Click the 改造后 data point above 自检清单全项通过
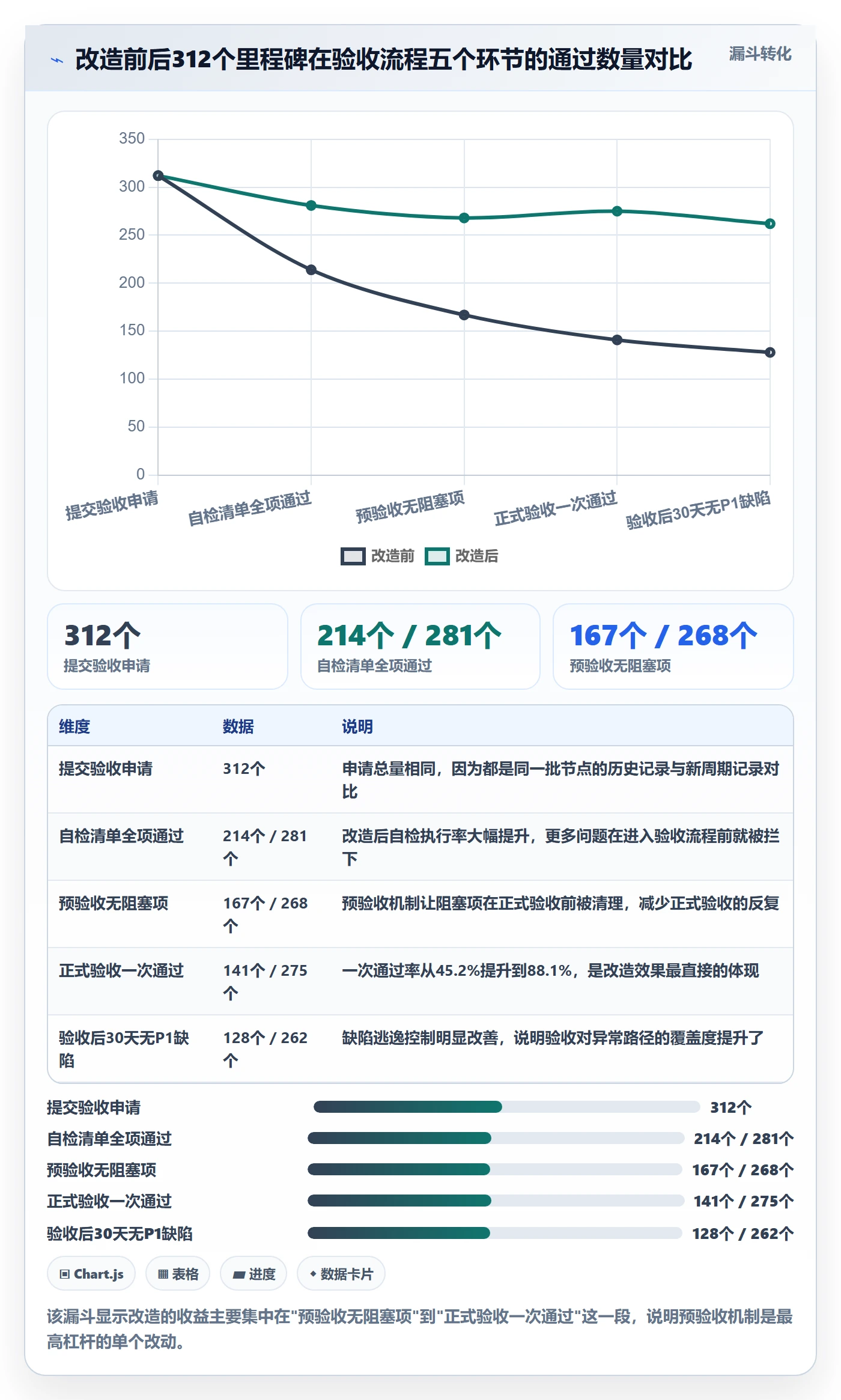This screenshot has width=841, height=1400. (x=311, y=205)
